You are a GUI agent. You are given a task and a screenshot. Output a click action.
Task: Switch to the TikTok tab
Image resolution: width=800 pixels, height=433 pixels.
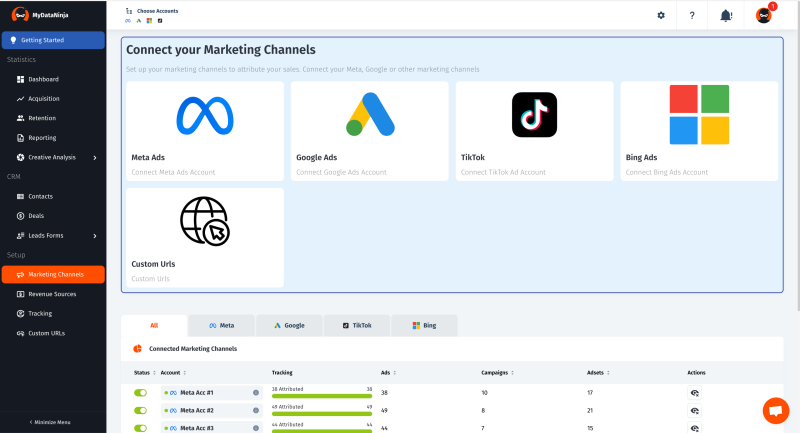(x=357, y=325)
